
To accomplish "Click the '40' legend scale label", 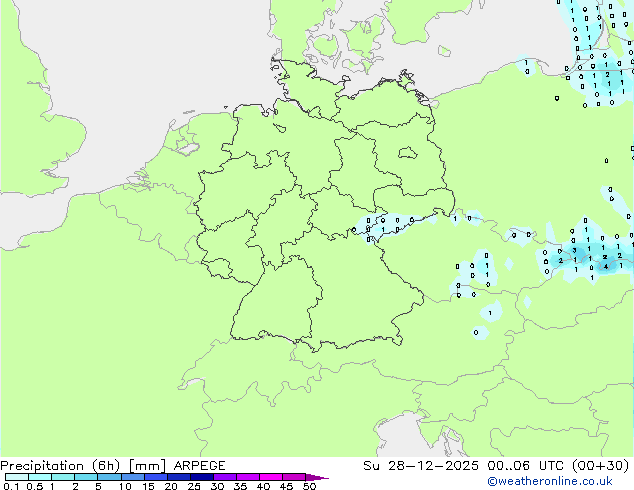I will 263,486.
